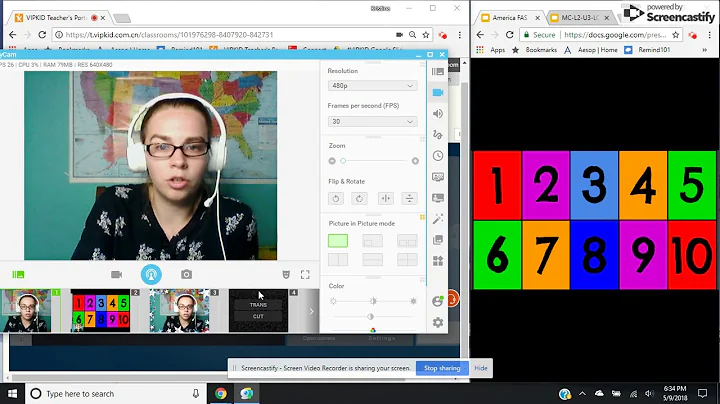
Task: Select side-by-side split Picture in Picture layout
Action: pos(338,260)
